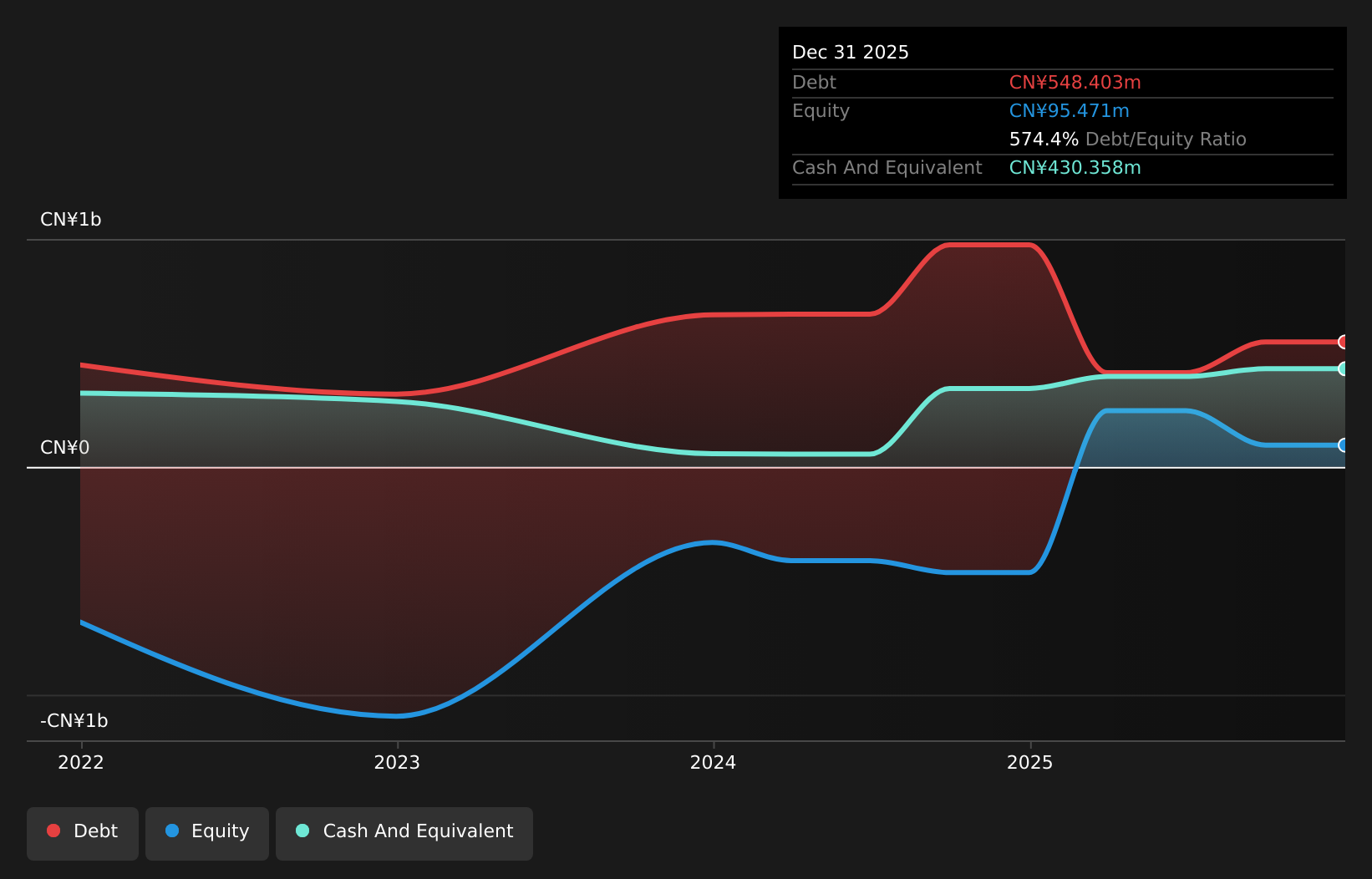Select the blue Equity endpoint marker on the chart
The height and width of the screenshot is (879, 1372).
pyautogui.click(x=1344, y=445)
